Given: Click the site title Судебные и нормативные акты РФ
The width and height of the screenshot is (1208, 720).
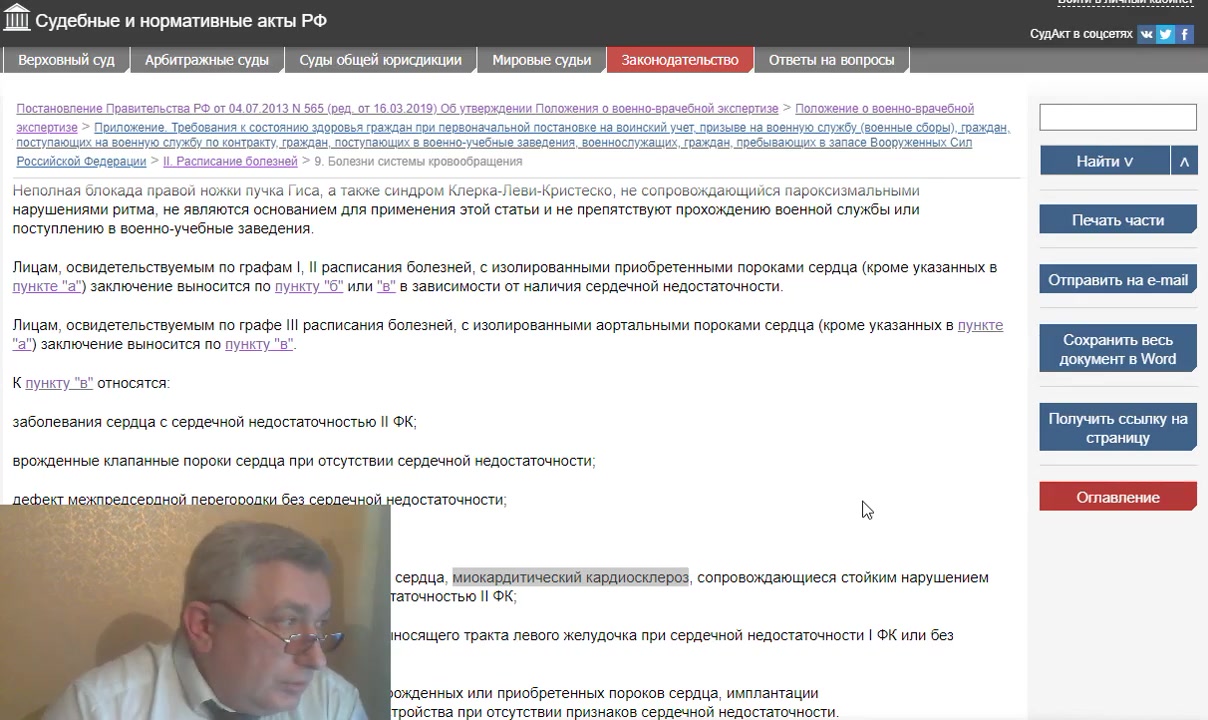Looking at the screenshot, I should [181, 21].
